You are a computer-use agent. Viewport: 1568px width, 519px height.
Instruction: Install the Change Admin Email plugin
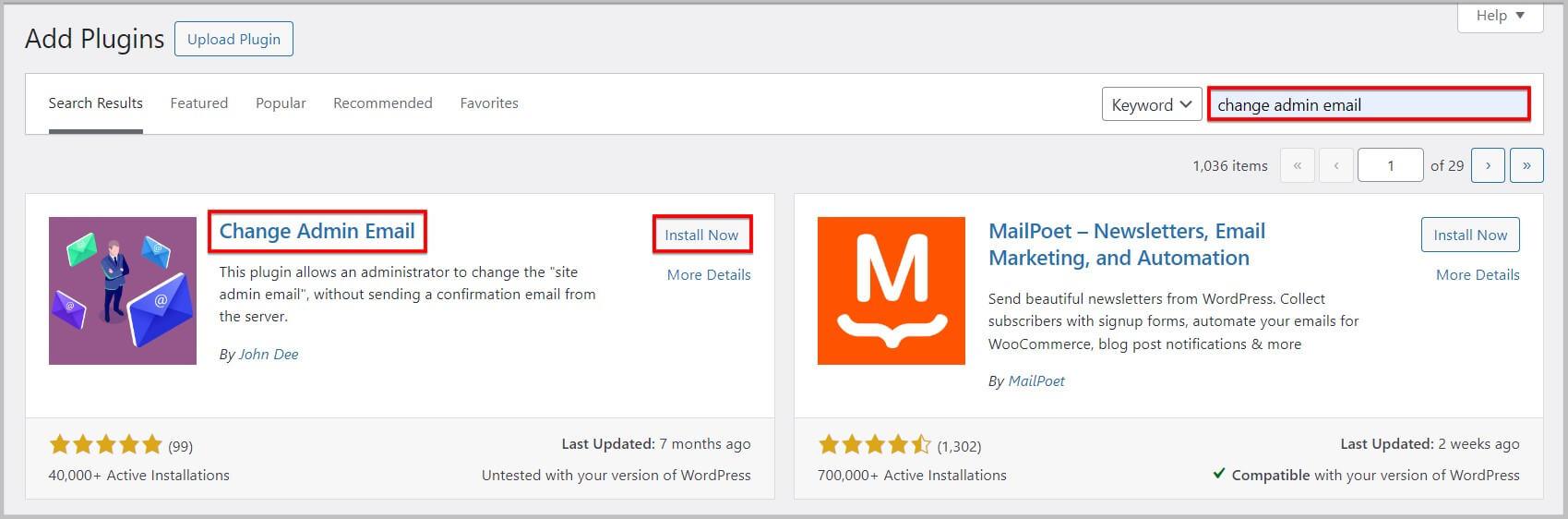701,235
